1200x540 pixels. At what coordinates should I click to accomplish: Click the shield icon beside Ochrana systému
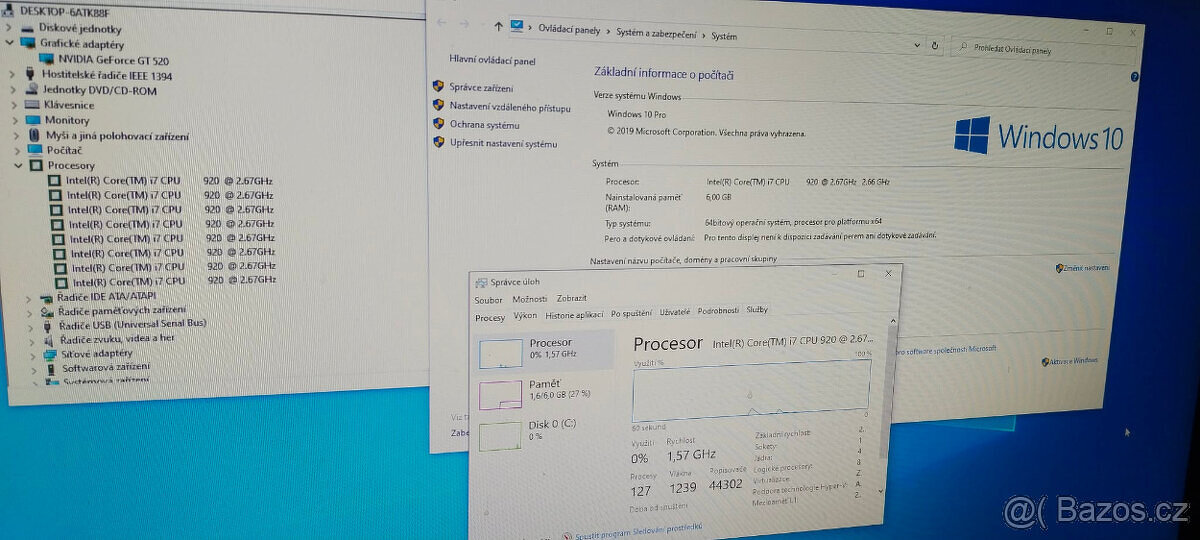tap(438, 124)
